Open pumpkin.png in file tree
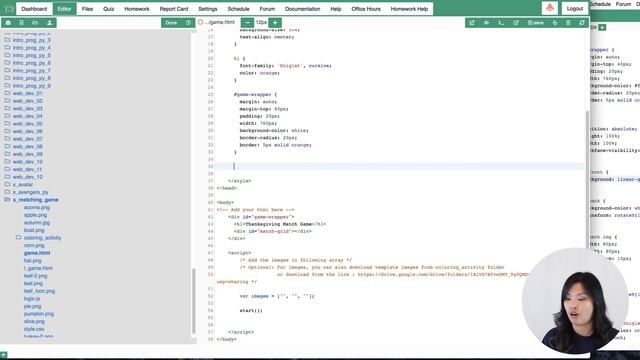This screenshot has width=640, height=360. point(39,314)
